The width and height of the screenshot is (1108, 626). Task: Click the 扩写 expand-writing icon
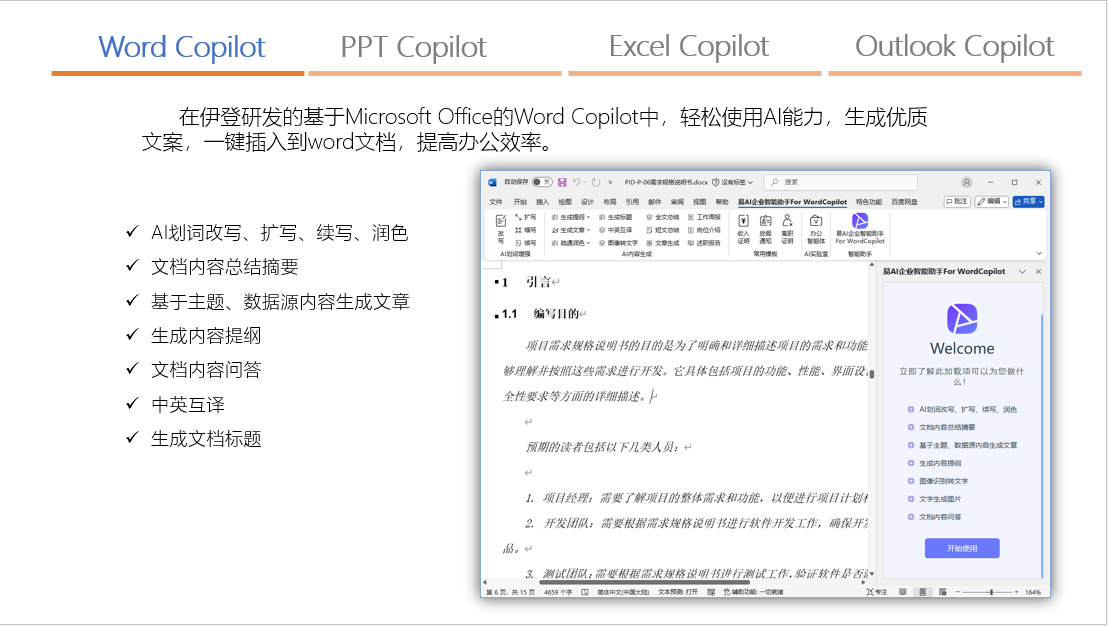point(525,217)
